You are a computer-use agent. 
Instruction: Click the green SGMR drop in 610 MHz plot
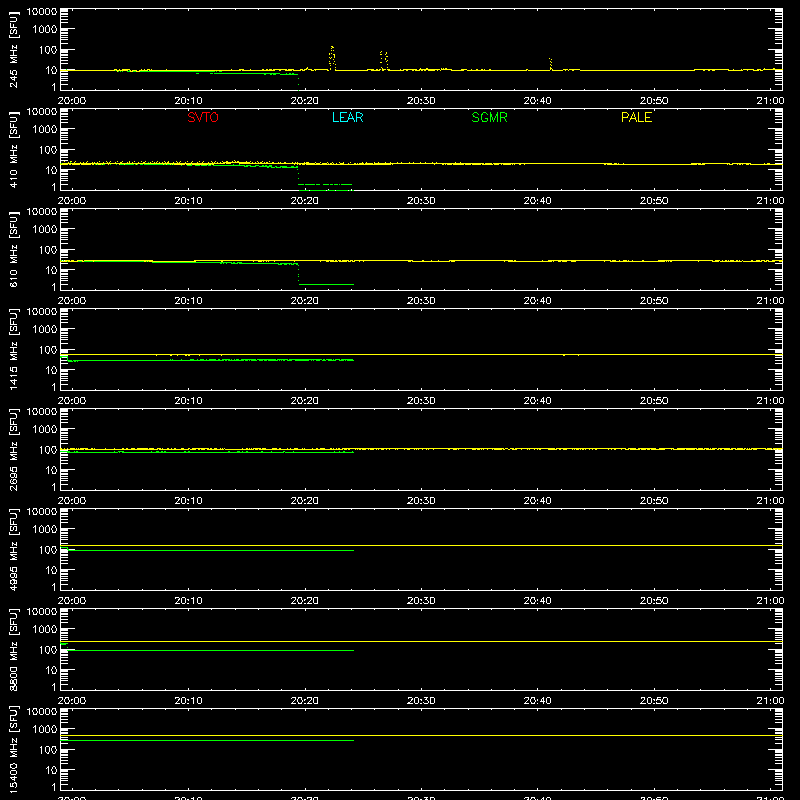pos(298,274)
